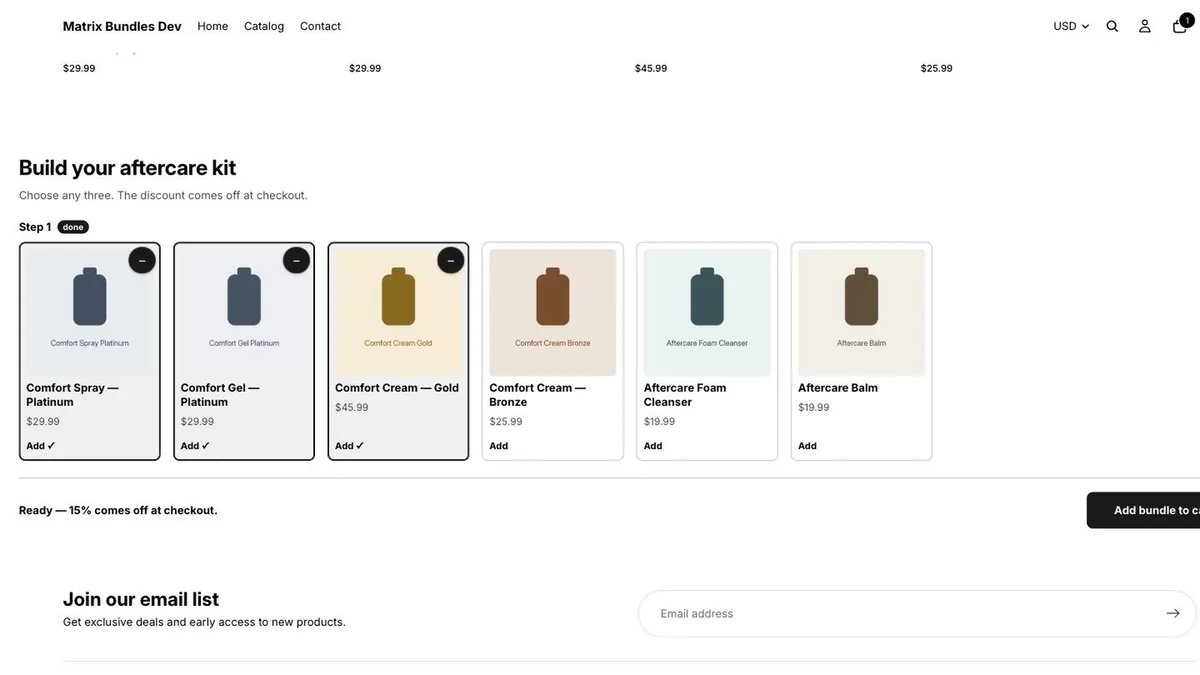Click the $45.99 price on Comfort Cream Gold card
The width and height of the screenshot is (1200, 675).
click(x=352, y=408)
